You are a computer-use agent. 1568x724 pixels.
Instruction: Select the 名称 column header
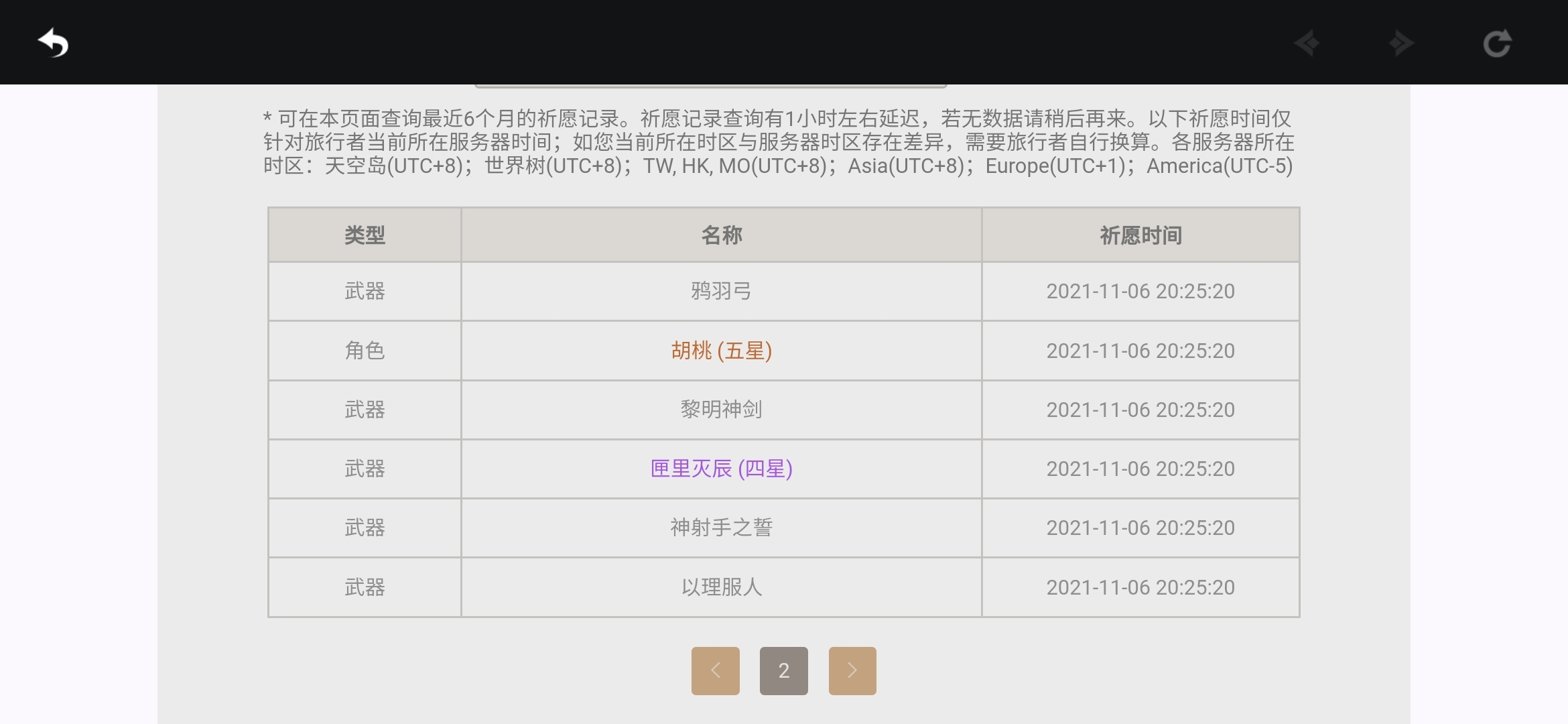click(722, 235)
